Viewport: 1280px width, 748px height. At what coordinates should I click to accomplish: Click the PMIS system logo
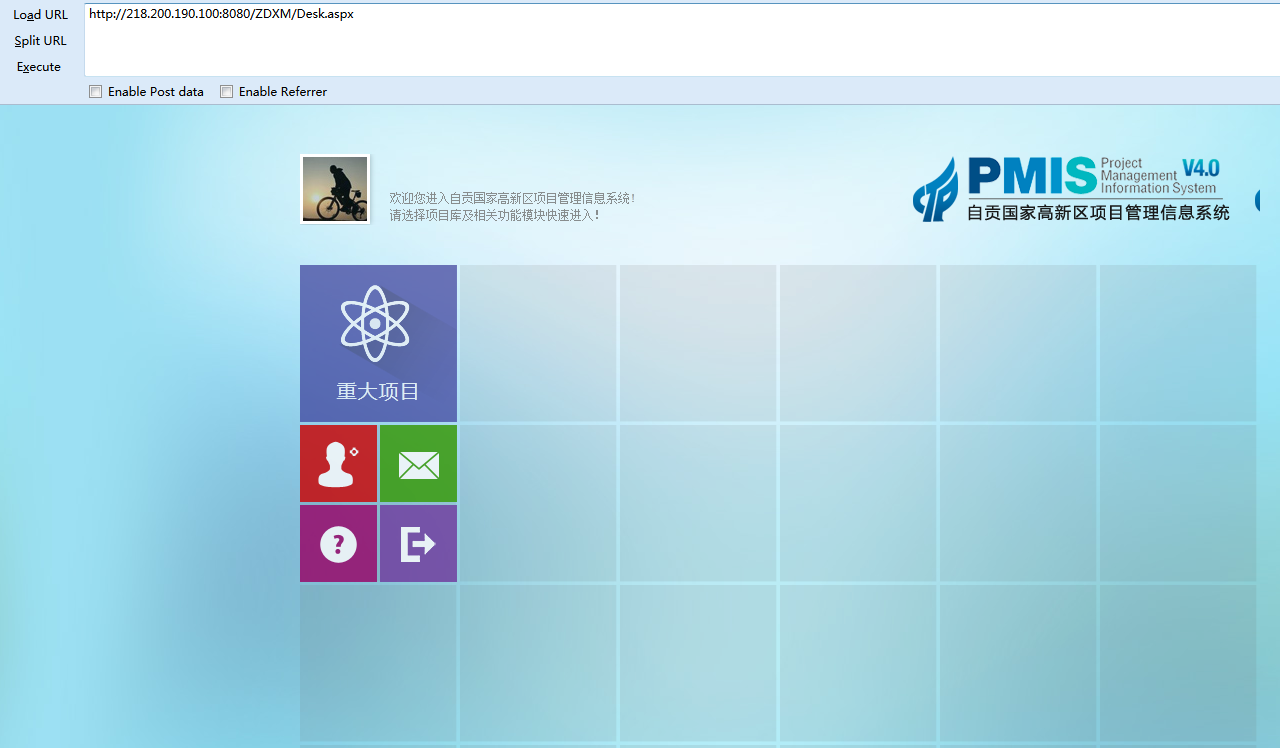[1071, 188]
